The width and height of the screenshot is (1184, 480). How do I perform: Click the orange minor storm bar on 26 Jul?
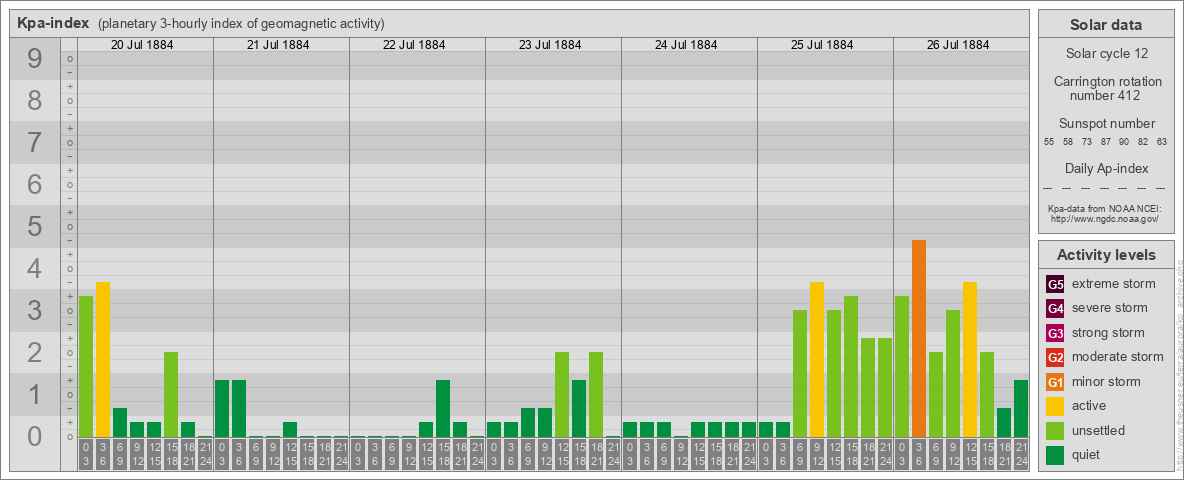pos(918,339)
